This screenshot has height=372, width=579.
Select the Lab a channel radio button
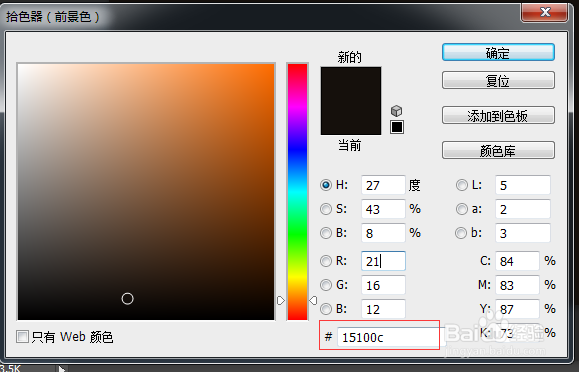(462, 209)
